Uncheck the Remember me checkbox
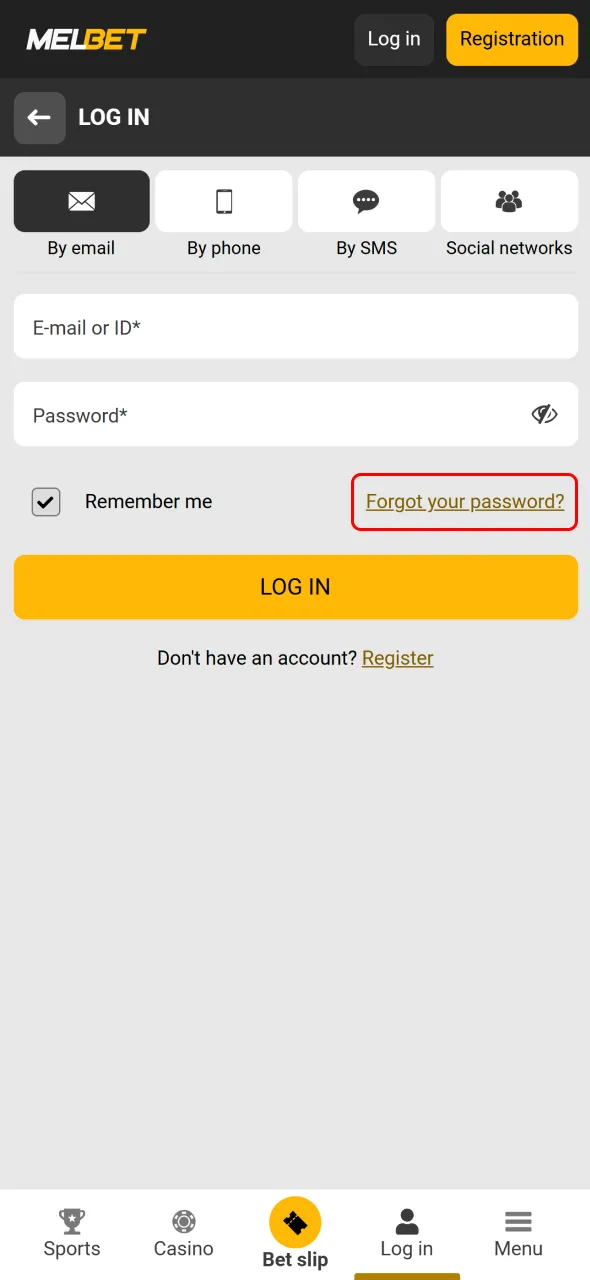The image size is (590, 1280). (x=45, y=501)
